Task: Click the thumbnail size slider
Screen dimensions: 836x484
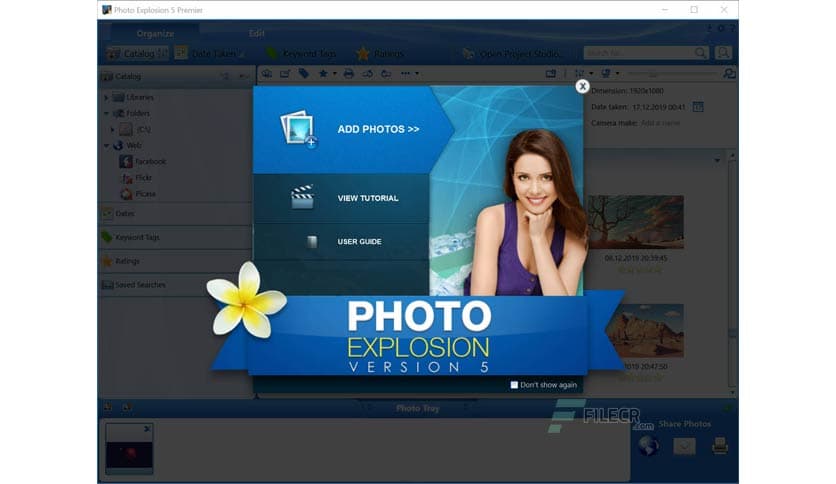Action: tap(672, 74)
